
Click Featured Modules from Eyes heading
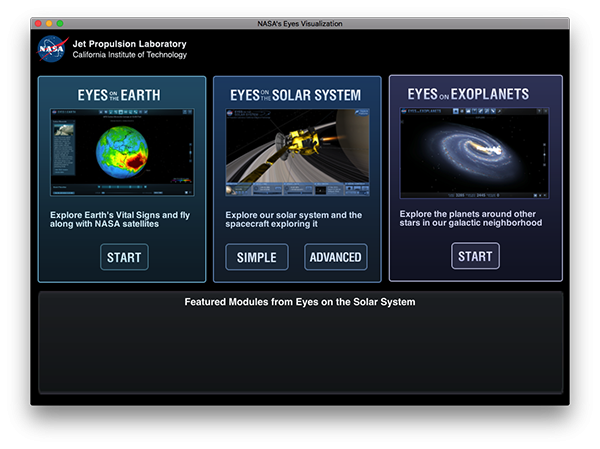tap(300, 302)
